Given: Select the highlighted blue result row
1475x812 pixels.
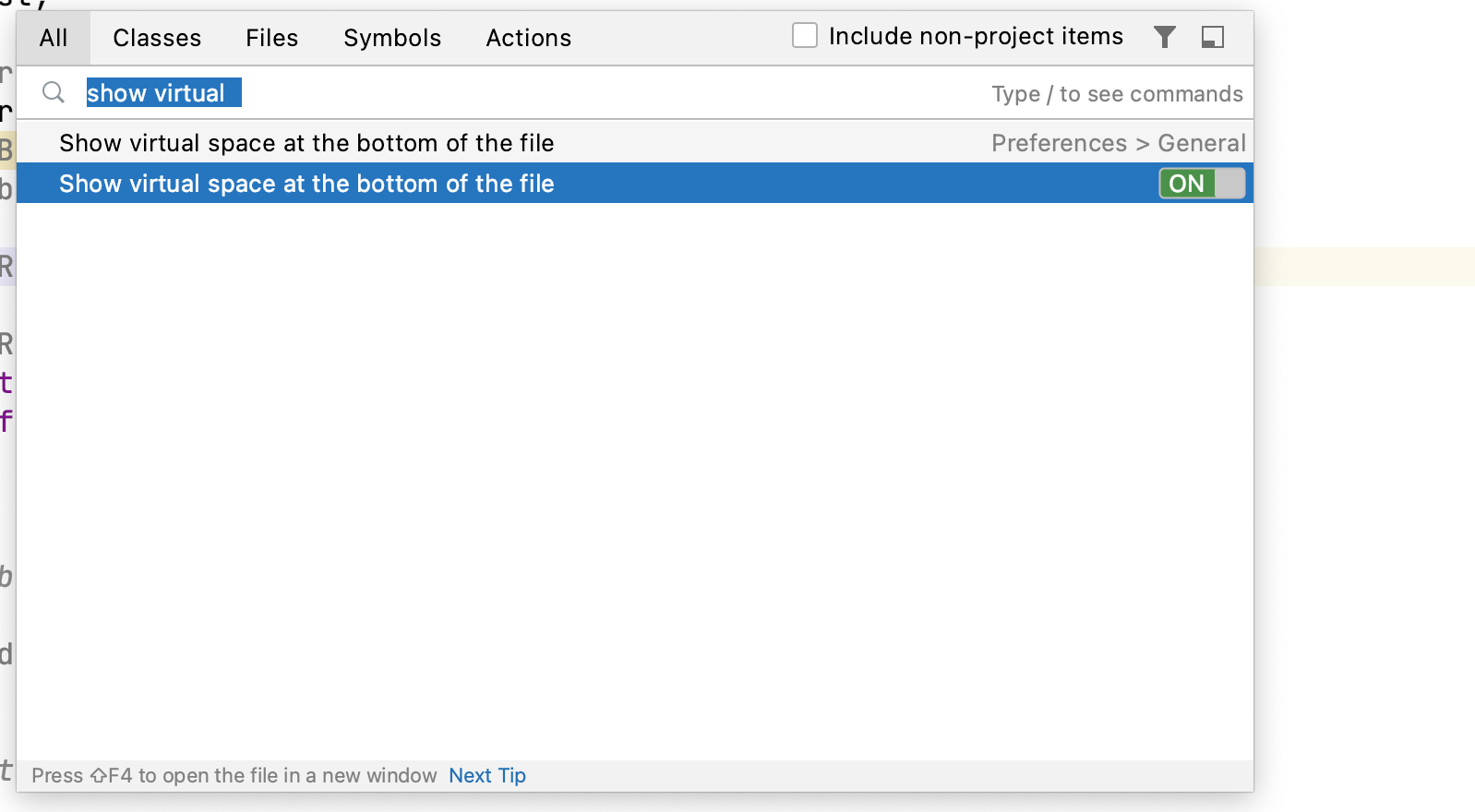Looking at the screenshot, I should (306, 184).
